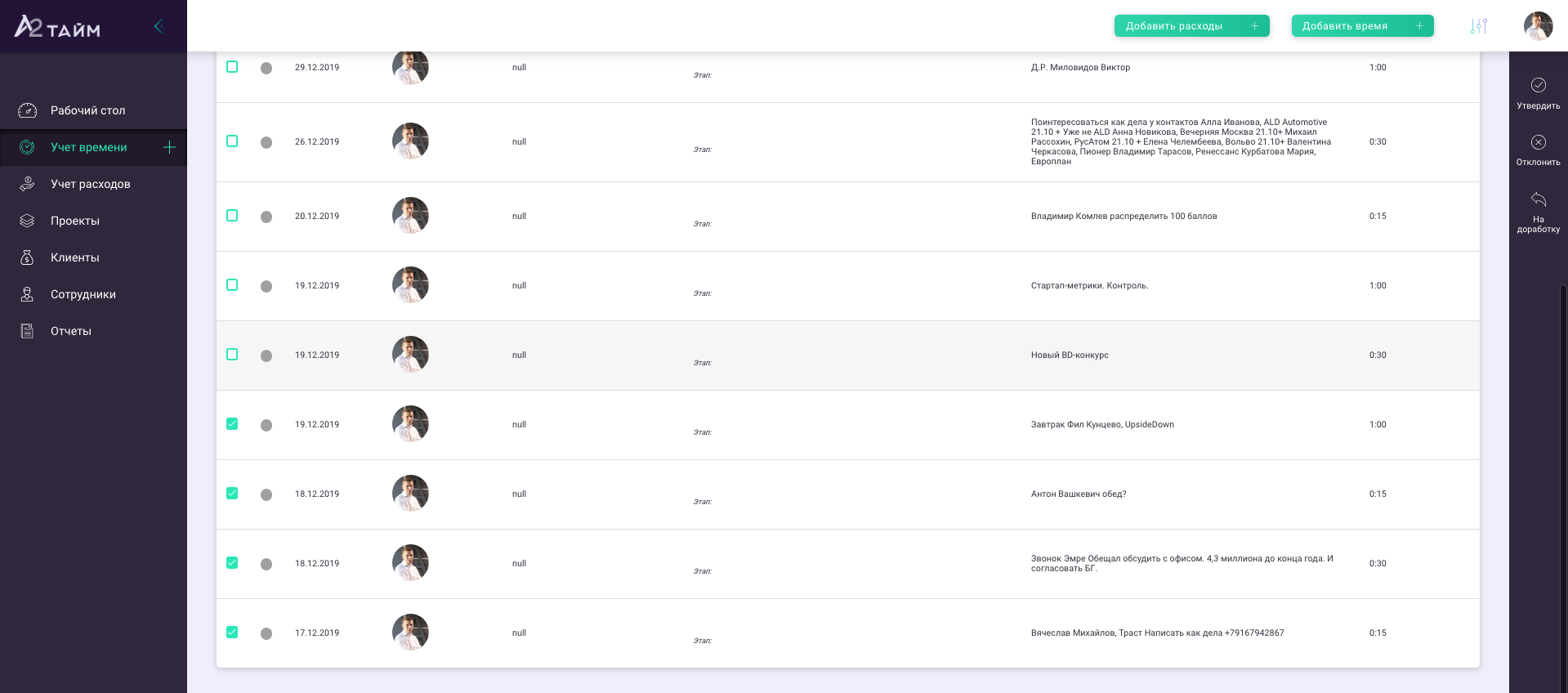Check the box for the 29.12.2019 entry
The image size is (1568, 693).
point(232,67)
